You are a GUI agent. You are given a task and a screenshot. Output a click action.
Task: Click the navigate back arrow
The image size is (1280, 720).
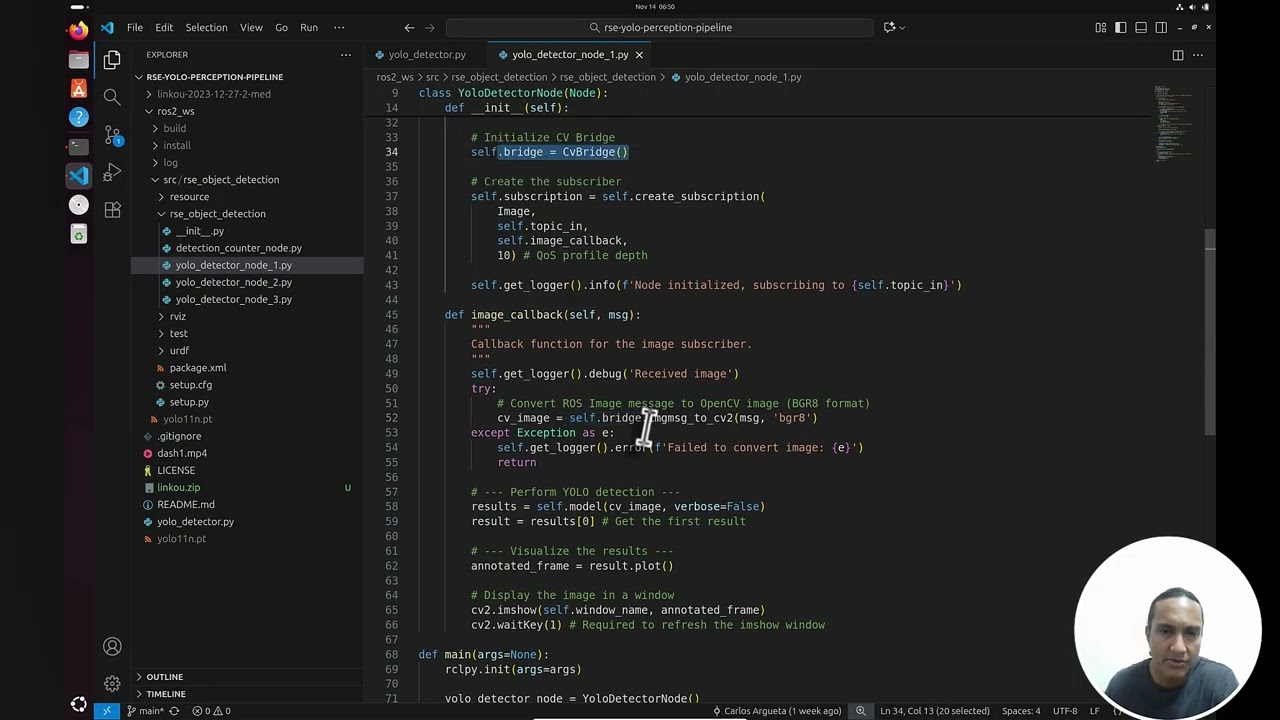click(409, 27)
